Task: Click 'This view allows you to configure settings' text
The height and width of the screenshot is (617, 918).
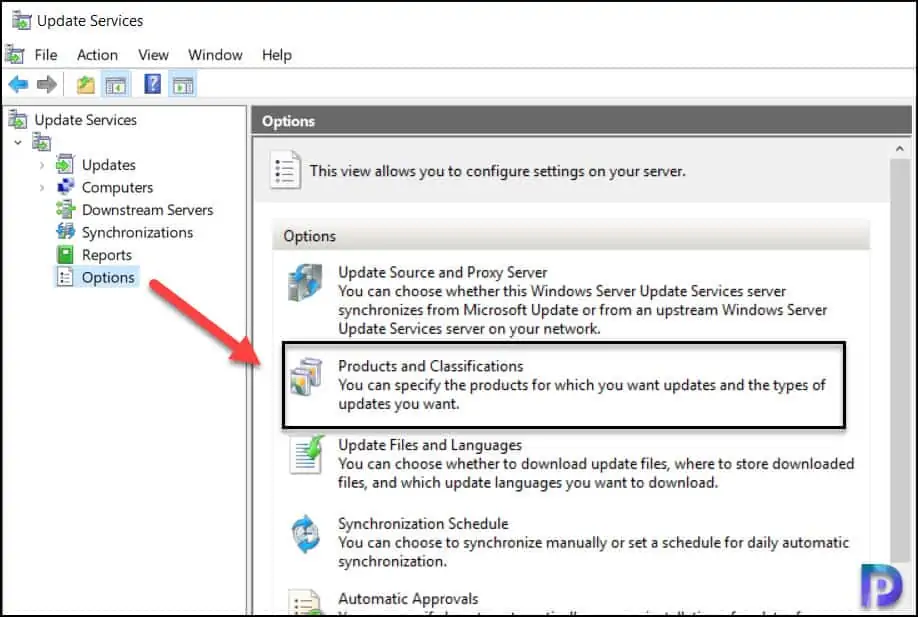Action: 497,172
